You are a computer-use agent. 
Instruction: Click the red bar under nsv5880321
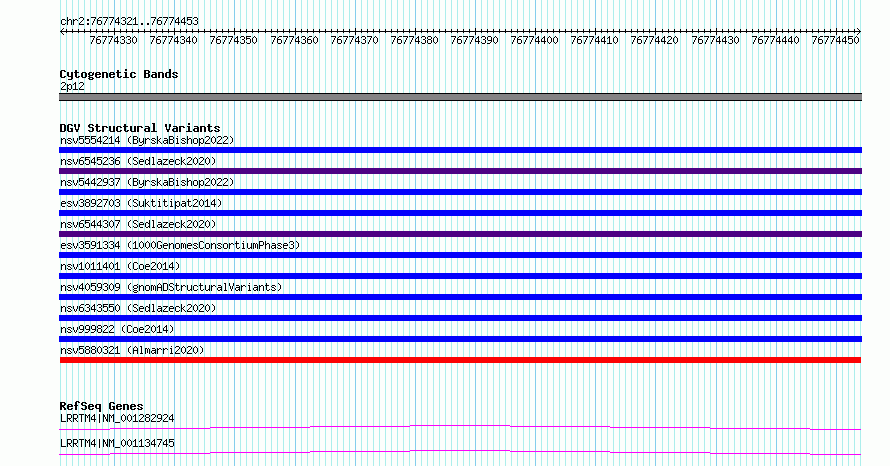coord(460,360)
